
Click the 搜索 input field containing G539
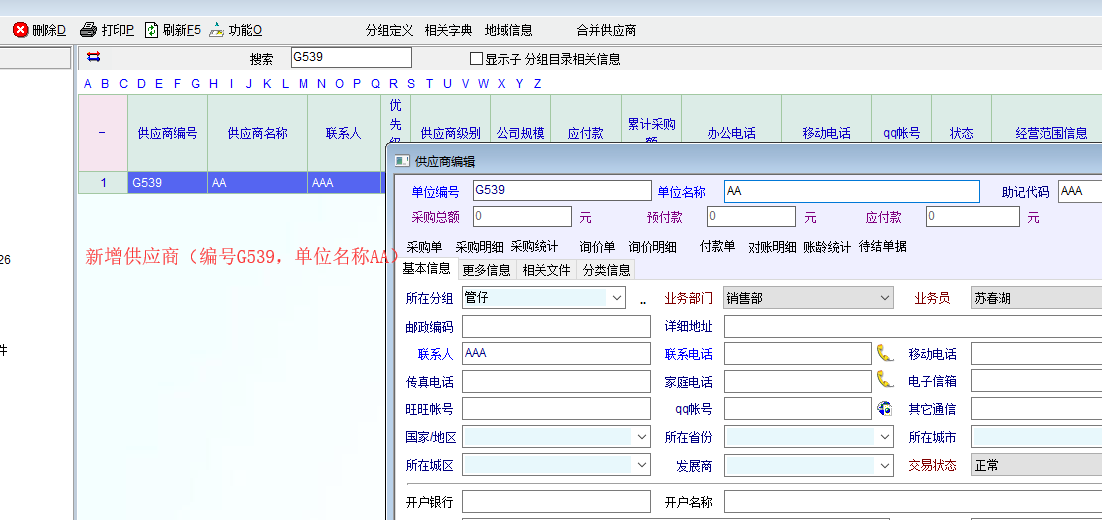click(350, 58)
